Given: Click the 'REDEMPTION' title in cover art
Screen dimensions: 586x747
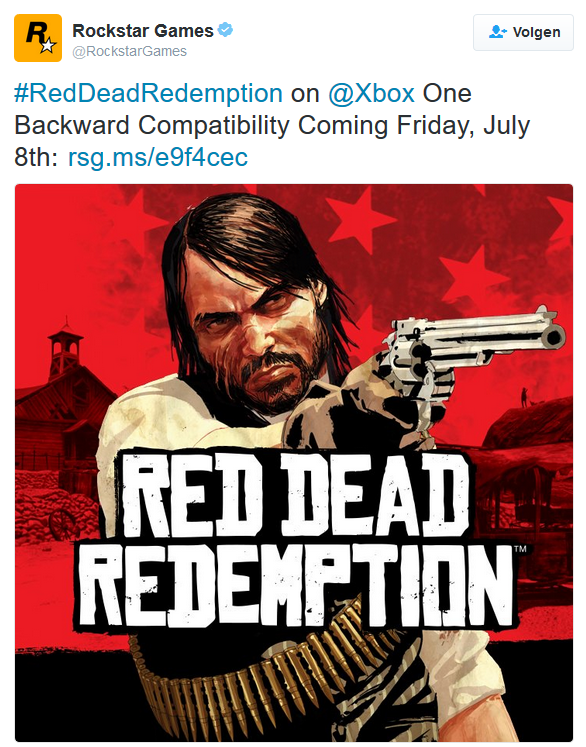Looking at the screenshot, I should point(298,586).
